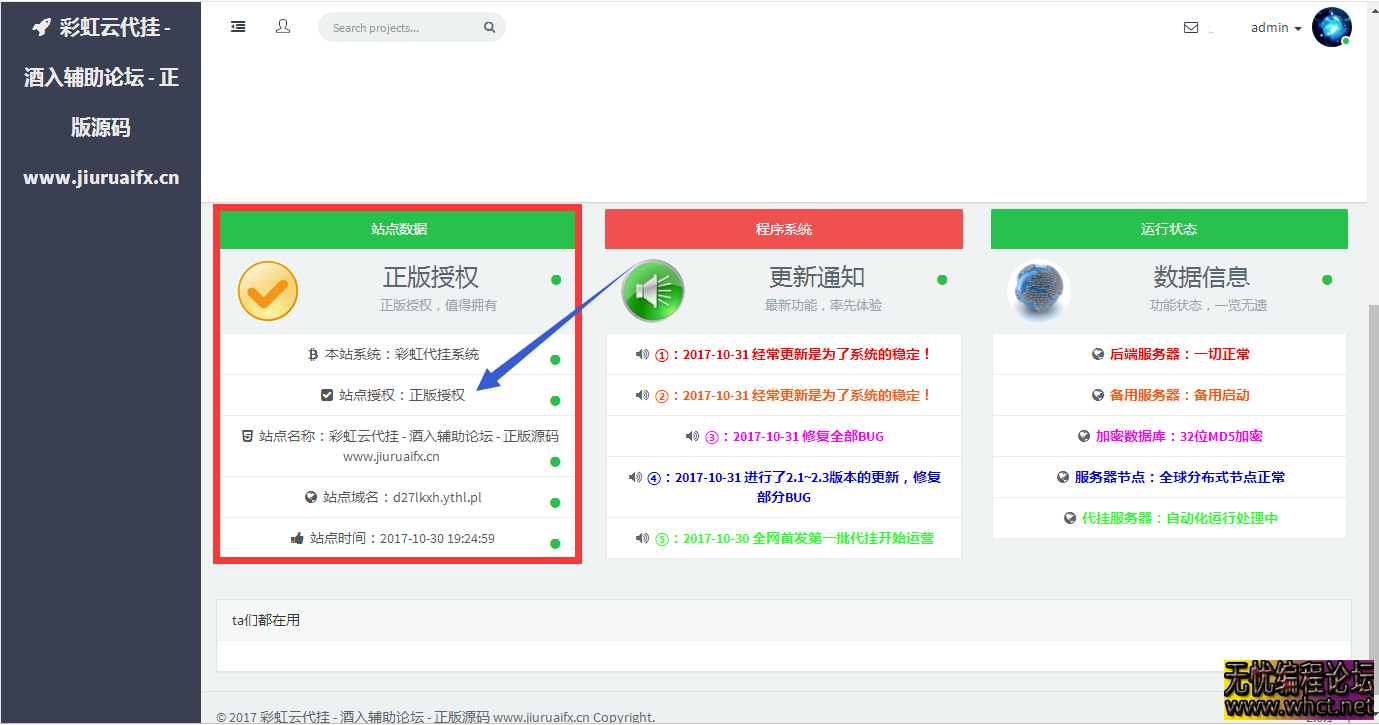Click the globe icon beside 代挂服务器
This screenshot has height=725, width=1379.
click(1070, 518)
